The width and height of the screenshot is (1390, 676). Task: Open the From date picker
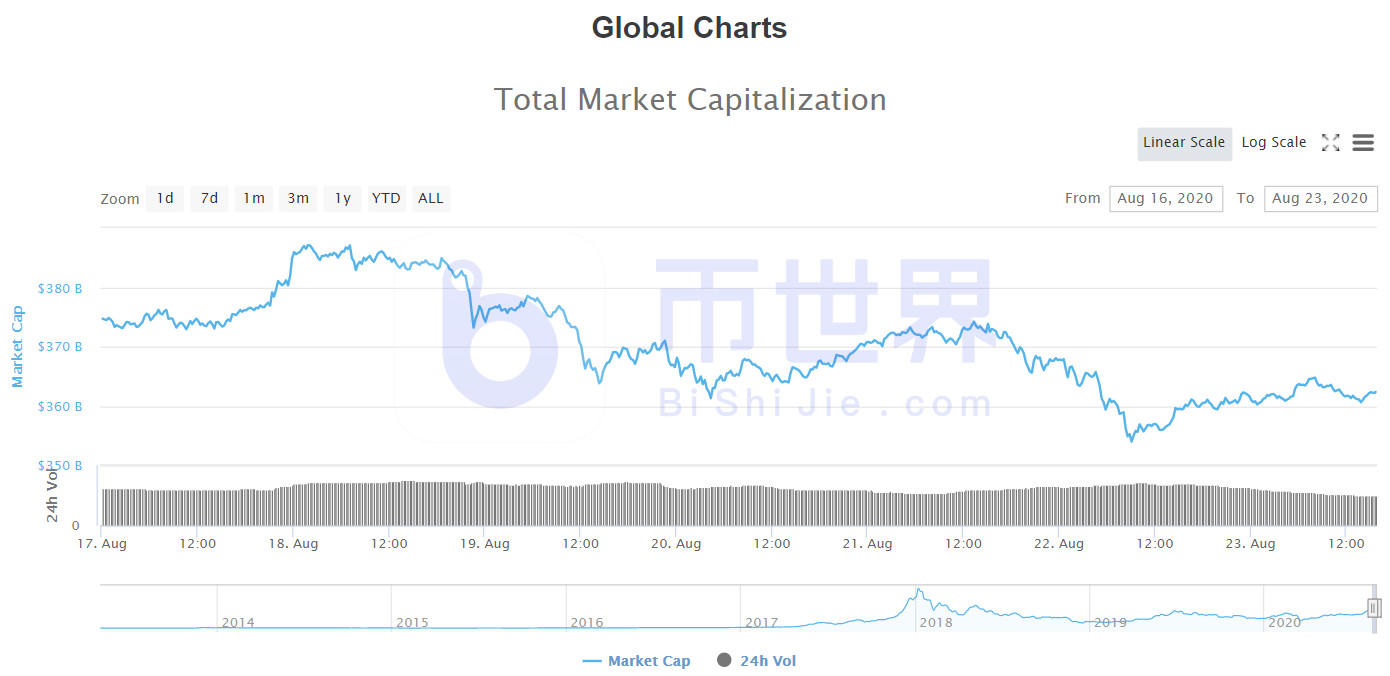tap(1166, 198)
